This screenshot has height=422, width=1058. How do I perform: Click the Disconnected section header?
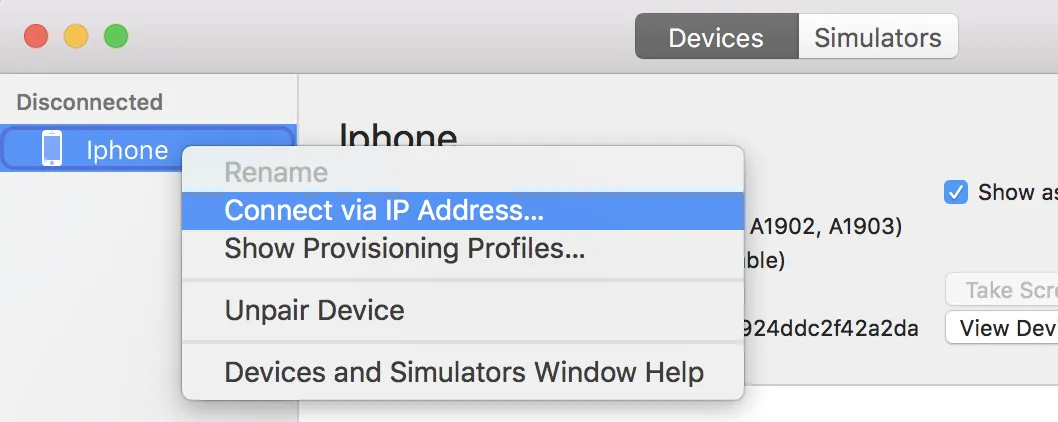click(89, 102)
